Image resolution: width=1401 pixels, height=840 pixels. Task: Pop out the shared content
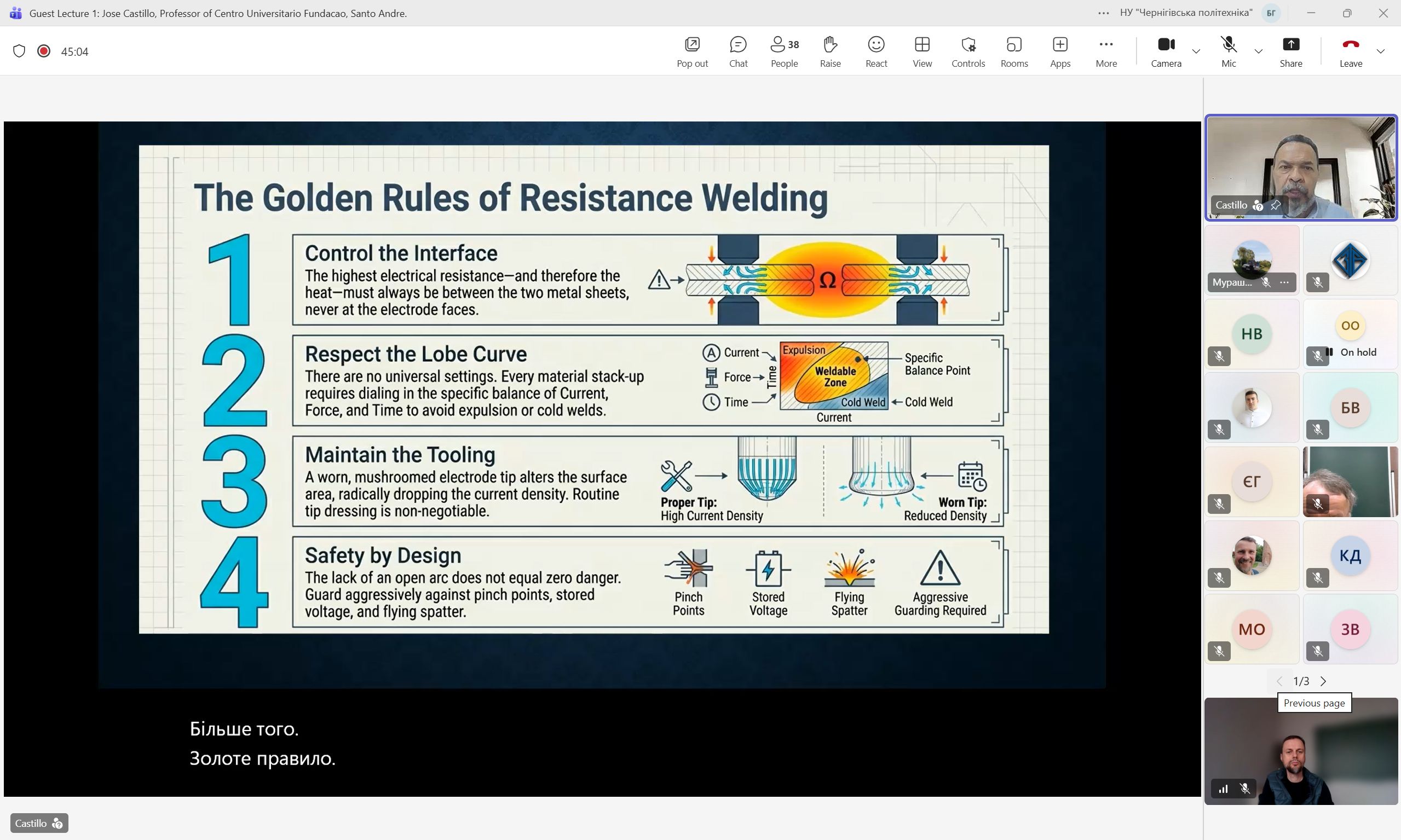click(692, 51)
